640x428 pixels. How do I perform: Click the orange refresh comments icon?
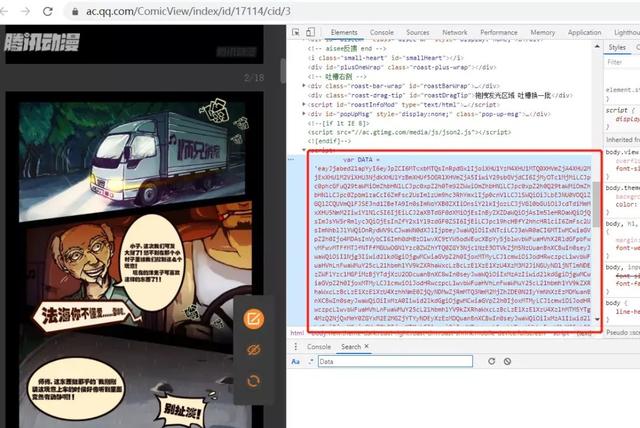pyautogui.click(x=253, y=381)
